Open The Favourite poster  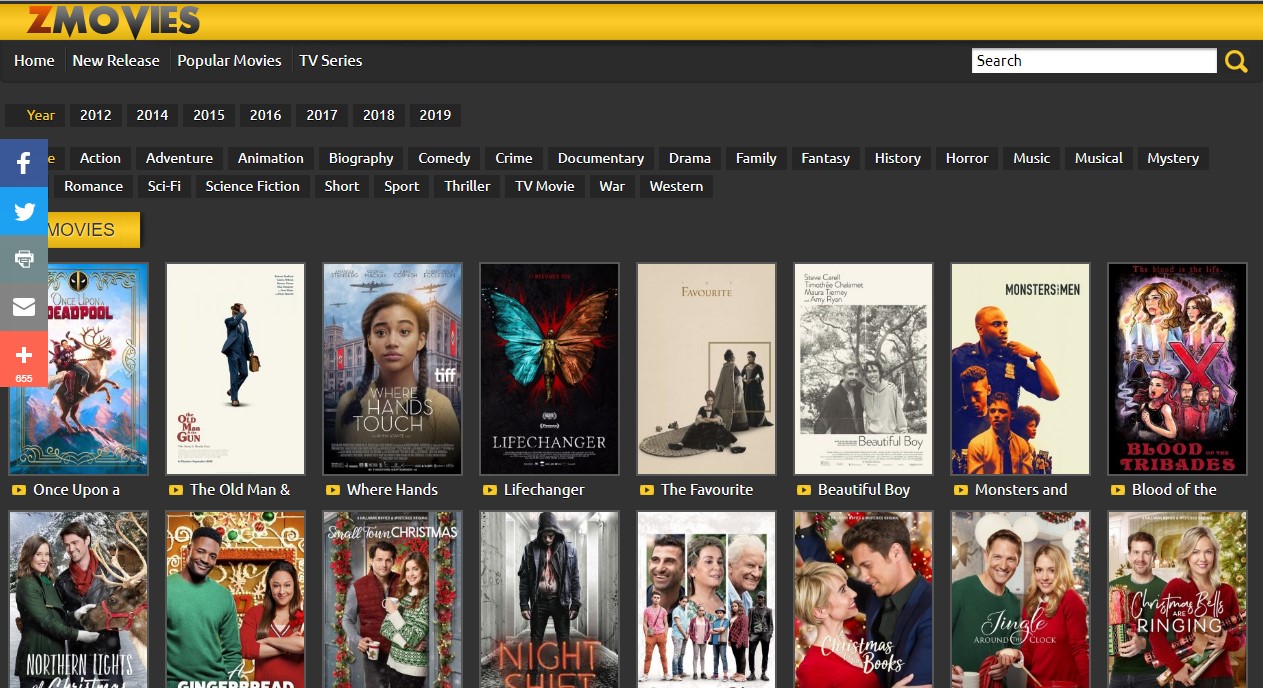point(706,369)
